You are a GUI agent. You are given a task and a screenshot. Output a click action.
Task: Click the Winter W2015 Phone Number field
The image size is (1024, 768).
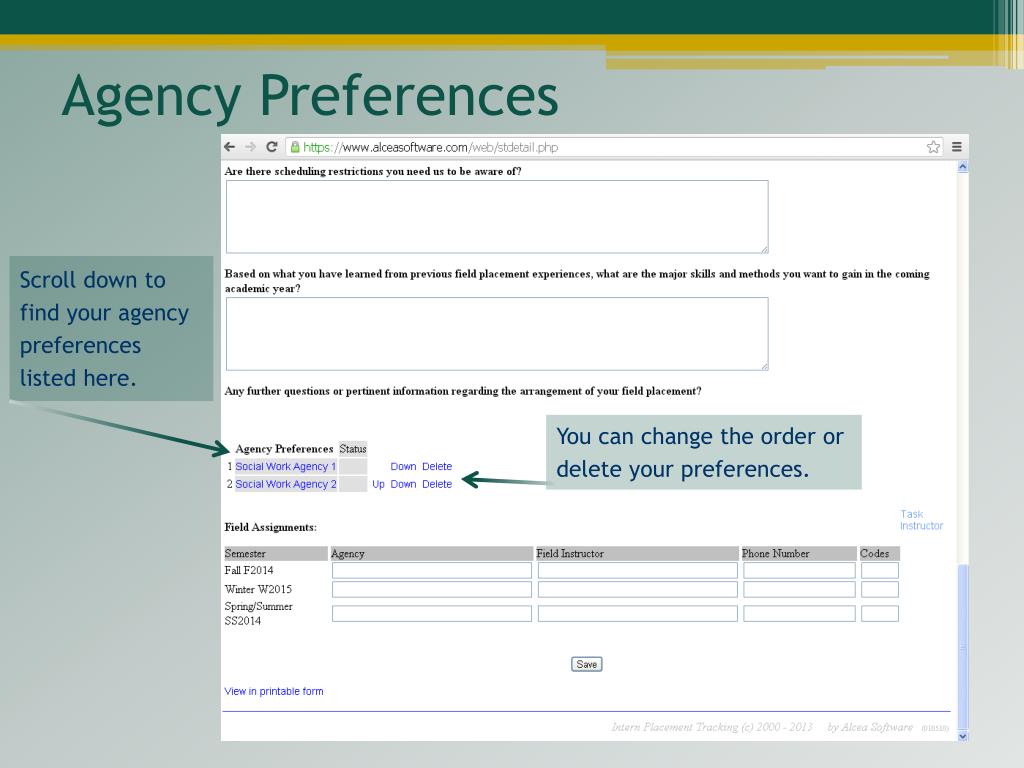coord(799,590)
